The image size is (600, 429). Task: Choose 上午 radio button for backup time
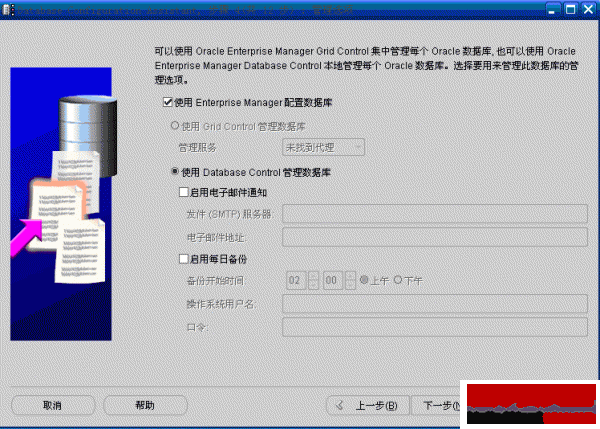[x=364, y=280]
